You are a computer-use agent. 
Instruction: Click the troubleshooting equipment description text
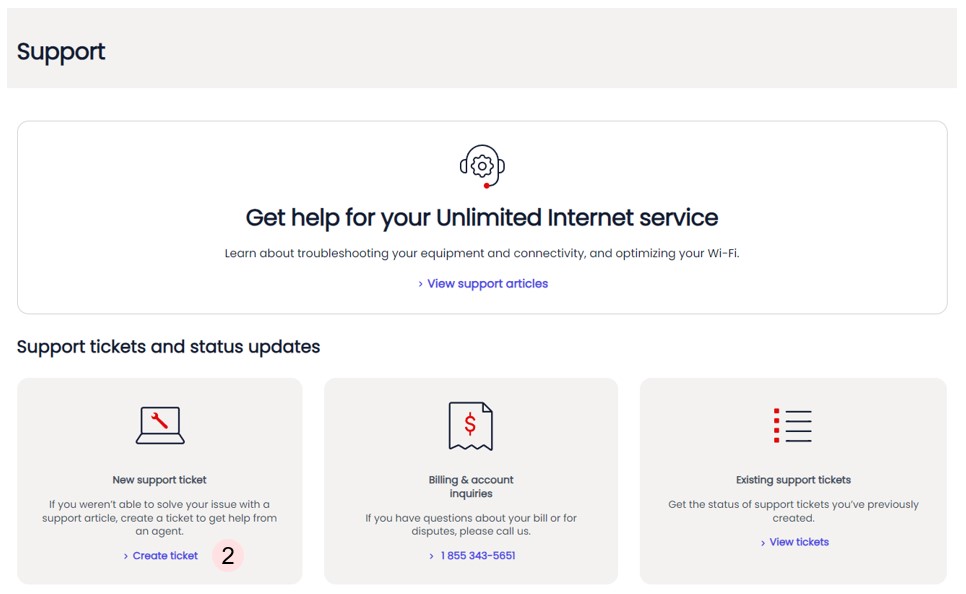pyautogui.click(x=482, y=254)
